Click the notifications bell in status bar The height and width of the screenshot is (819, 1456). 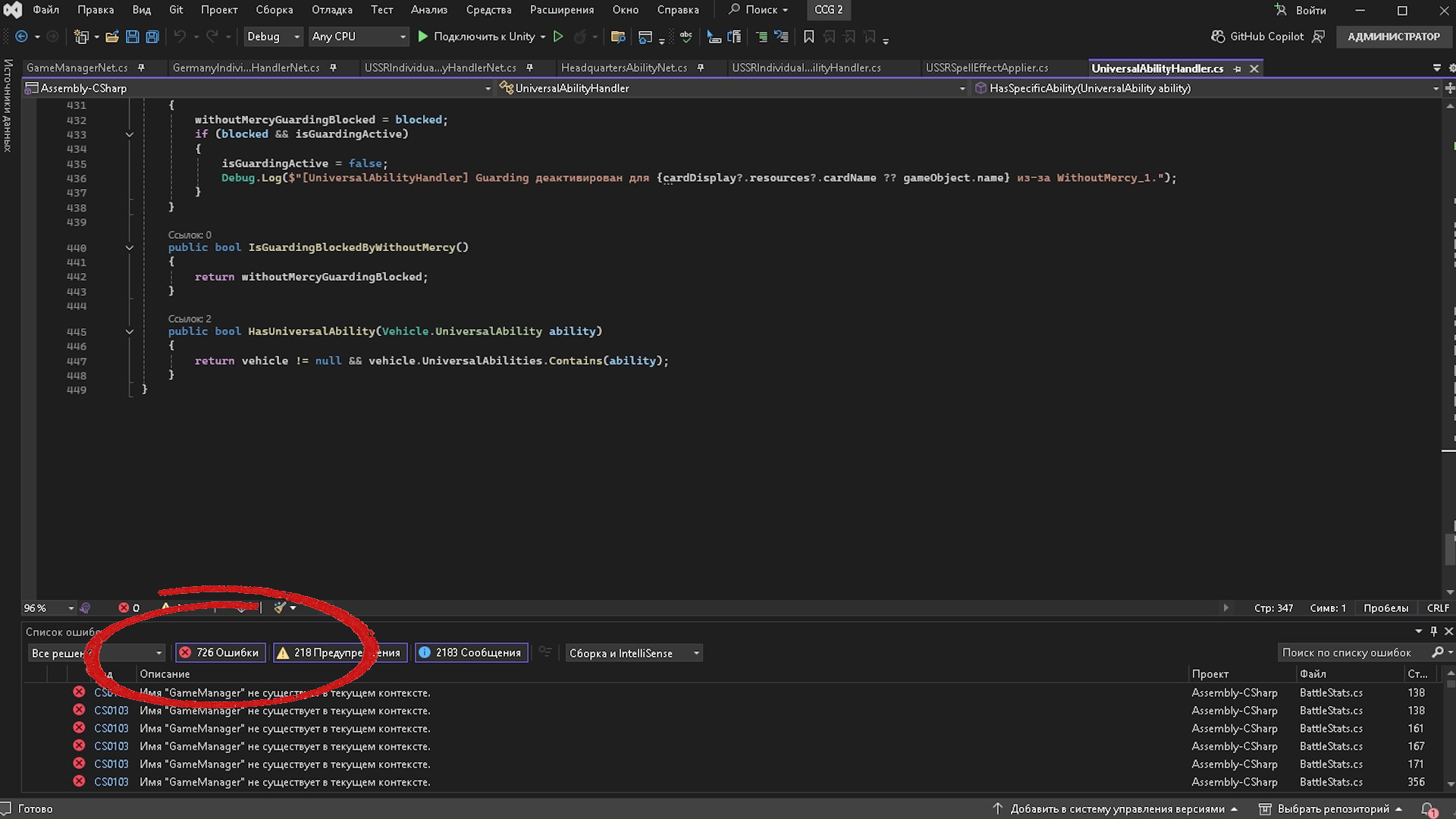(x=1428, y=809)
